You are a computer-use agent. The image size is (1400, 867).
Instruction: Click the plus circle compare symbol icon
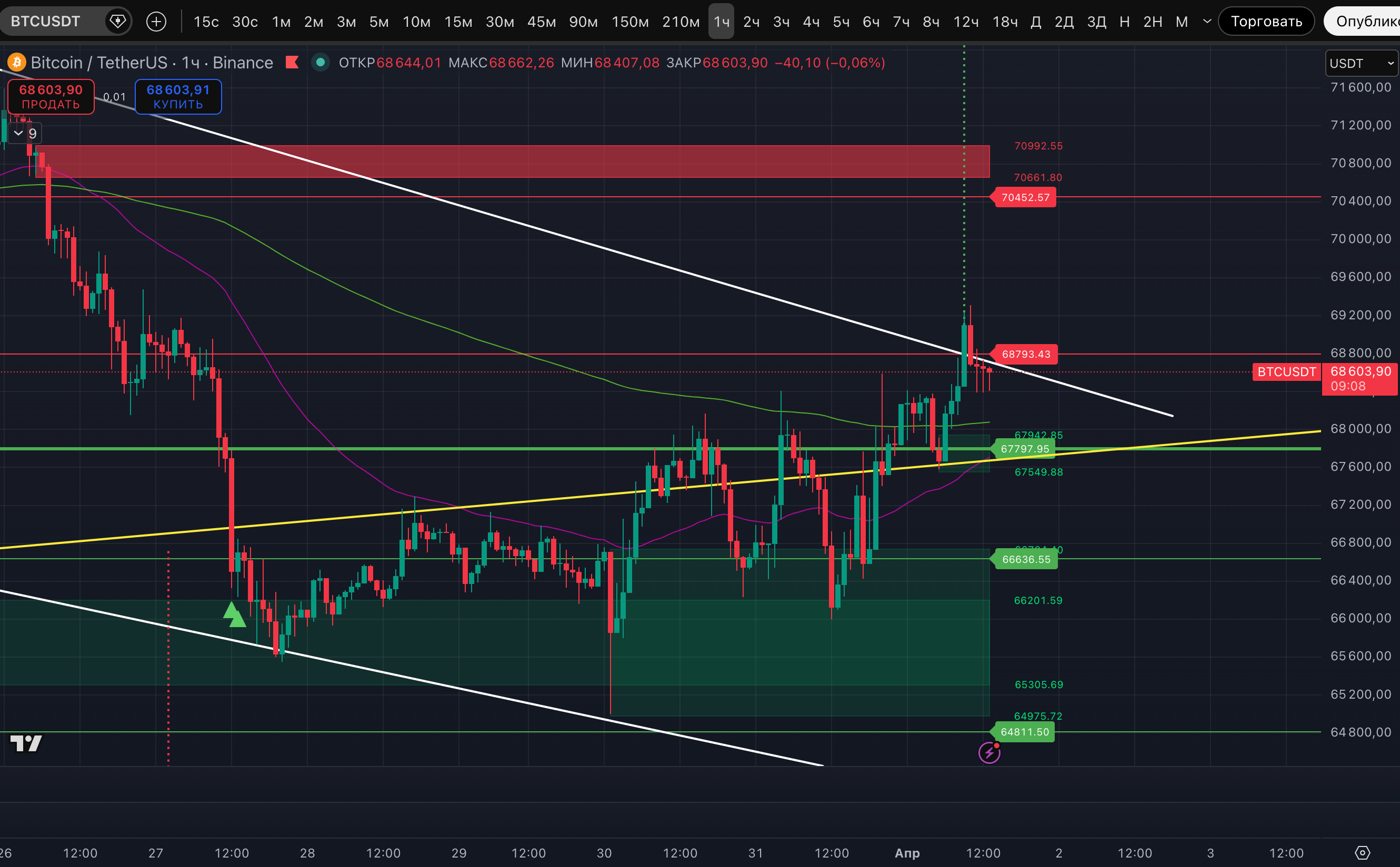(x=156, y=22)
